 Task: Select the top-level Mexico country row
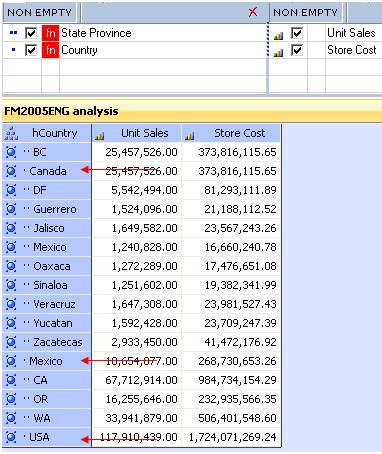(46, 361)
